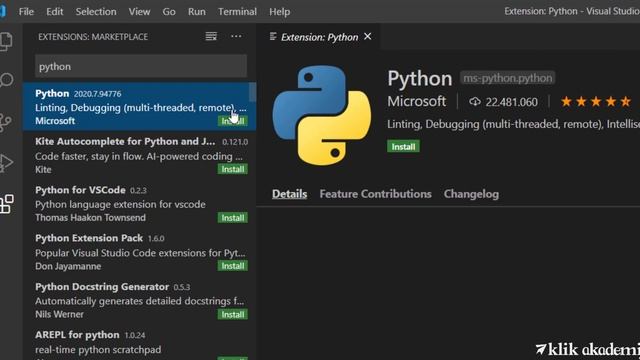Open the Terminal menu

click(x=237, y=11)
